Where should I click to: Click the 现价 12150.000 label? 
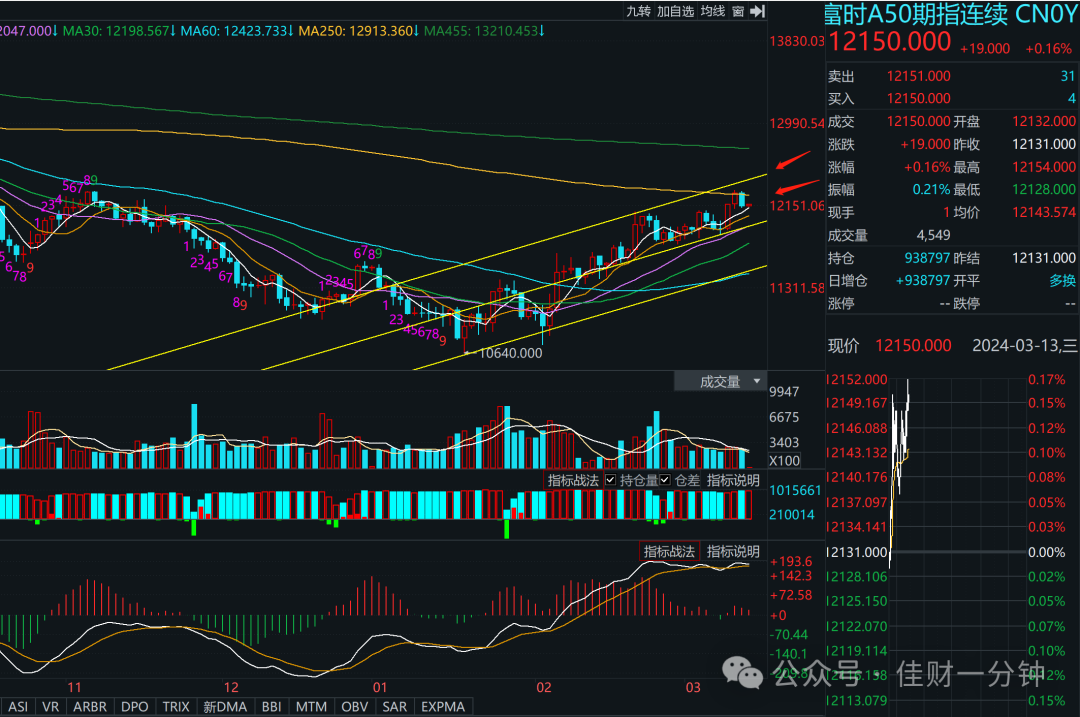pyautogui.click(x=889, y=345)
